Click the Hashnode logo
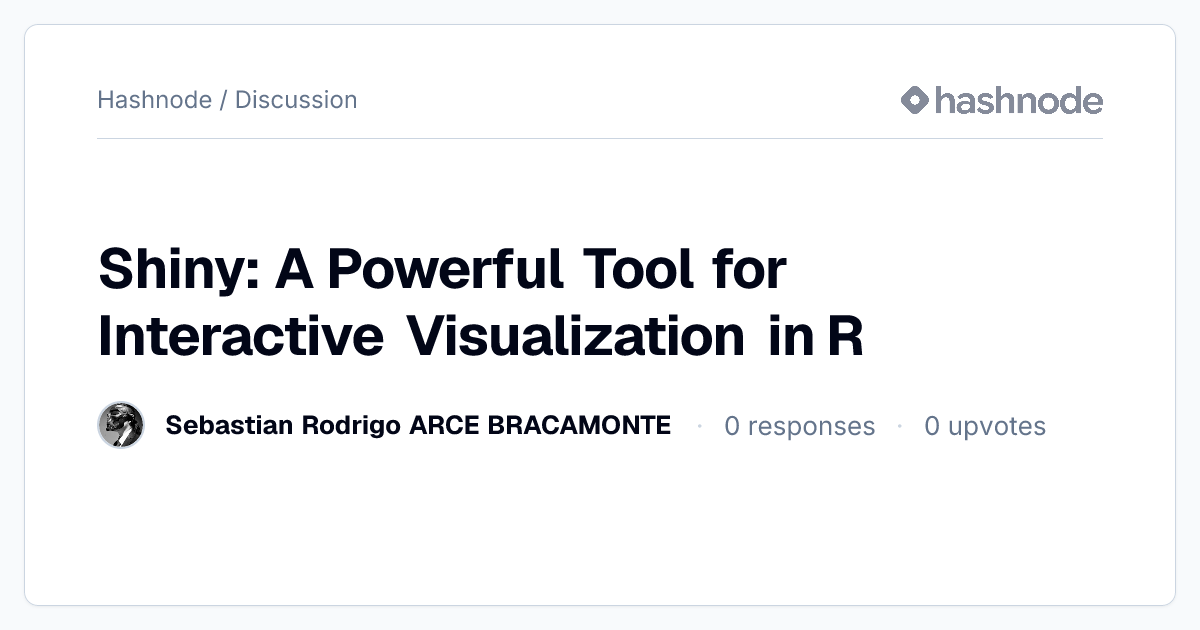The width and height of the screenshot is (1200, 630). pyautogui.click(x=1001, y=100)
